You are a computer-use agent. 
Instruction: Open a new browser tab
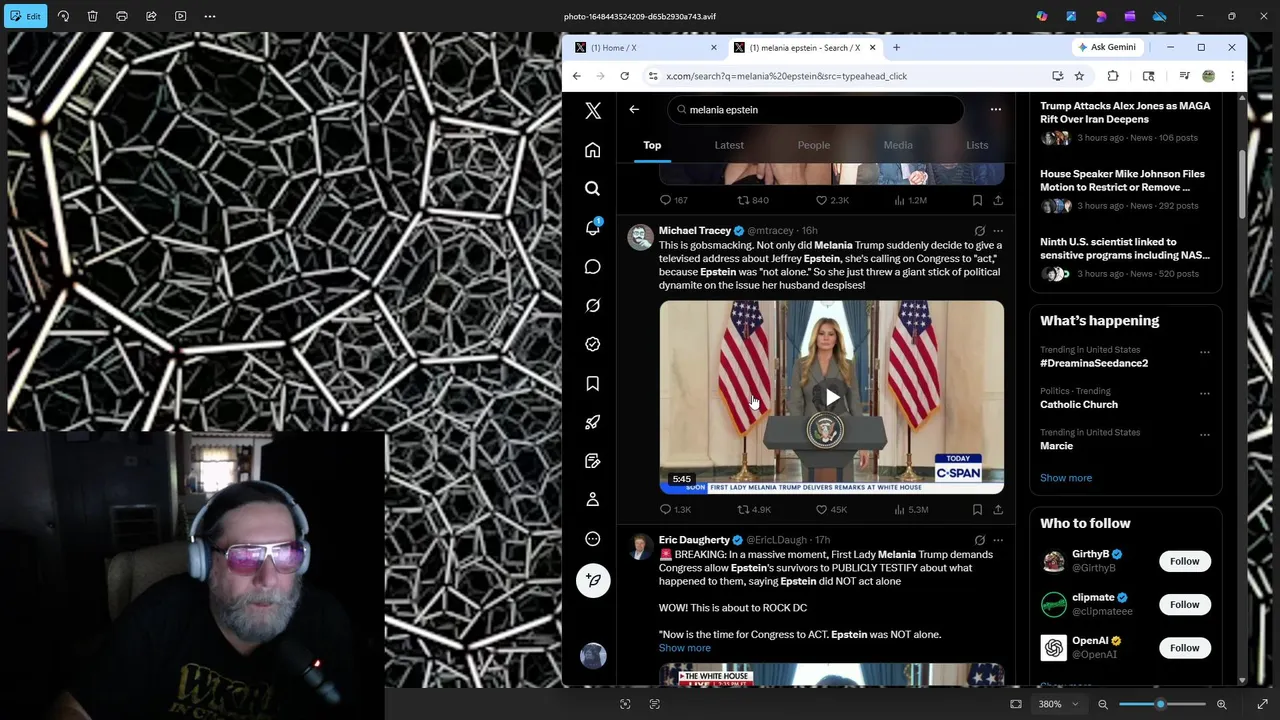[x=896, y=47]
